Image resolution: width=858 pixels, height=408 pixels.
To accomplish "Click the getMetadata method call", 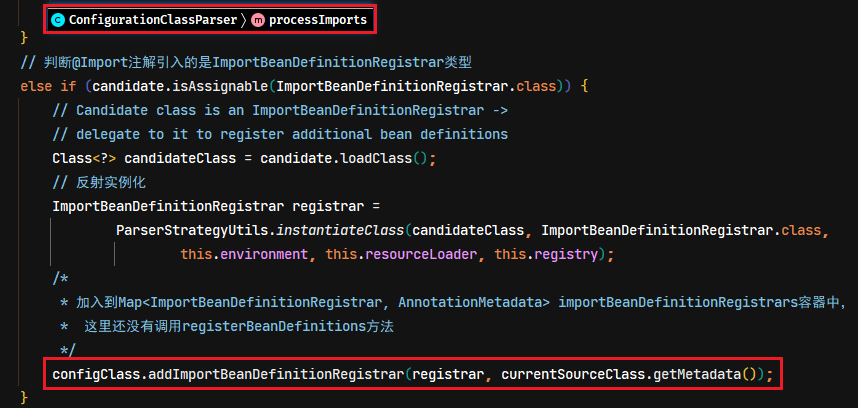I will click(x=698, y=375).
